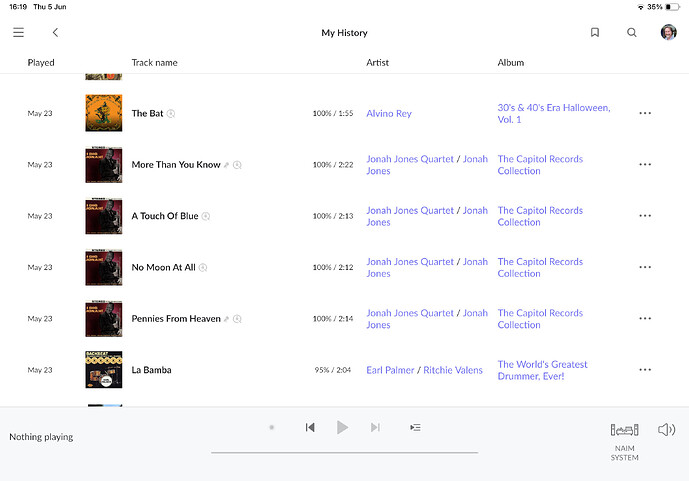
Task: Open the user profile avatar
Action: click(668, 33)
